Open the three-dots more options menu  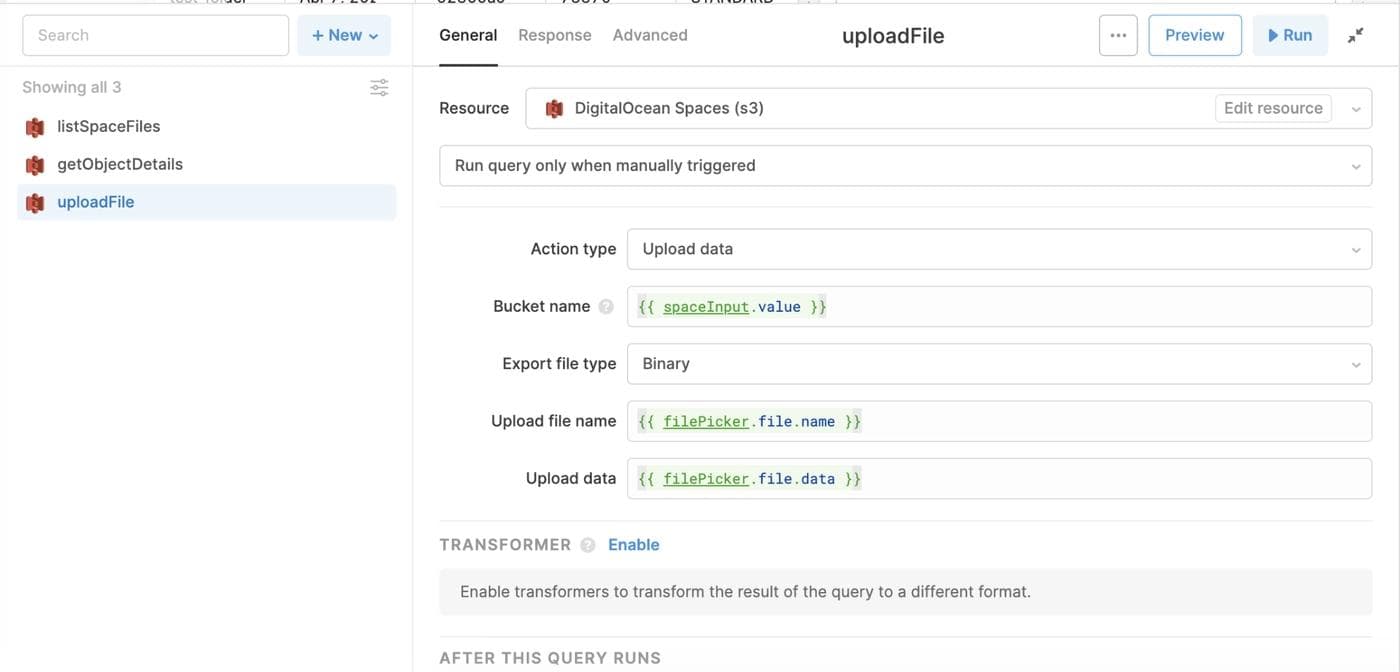pos(1118,35)
